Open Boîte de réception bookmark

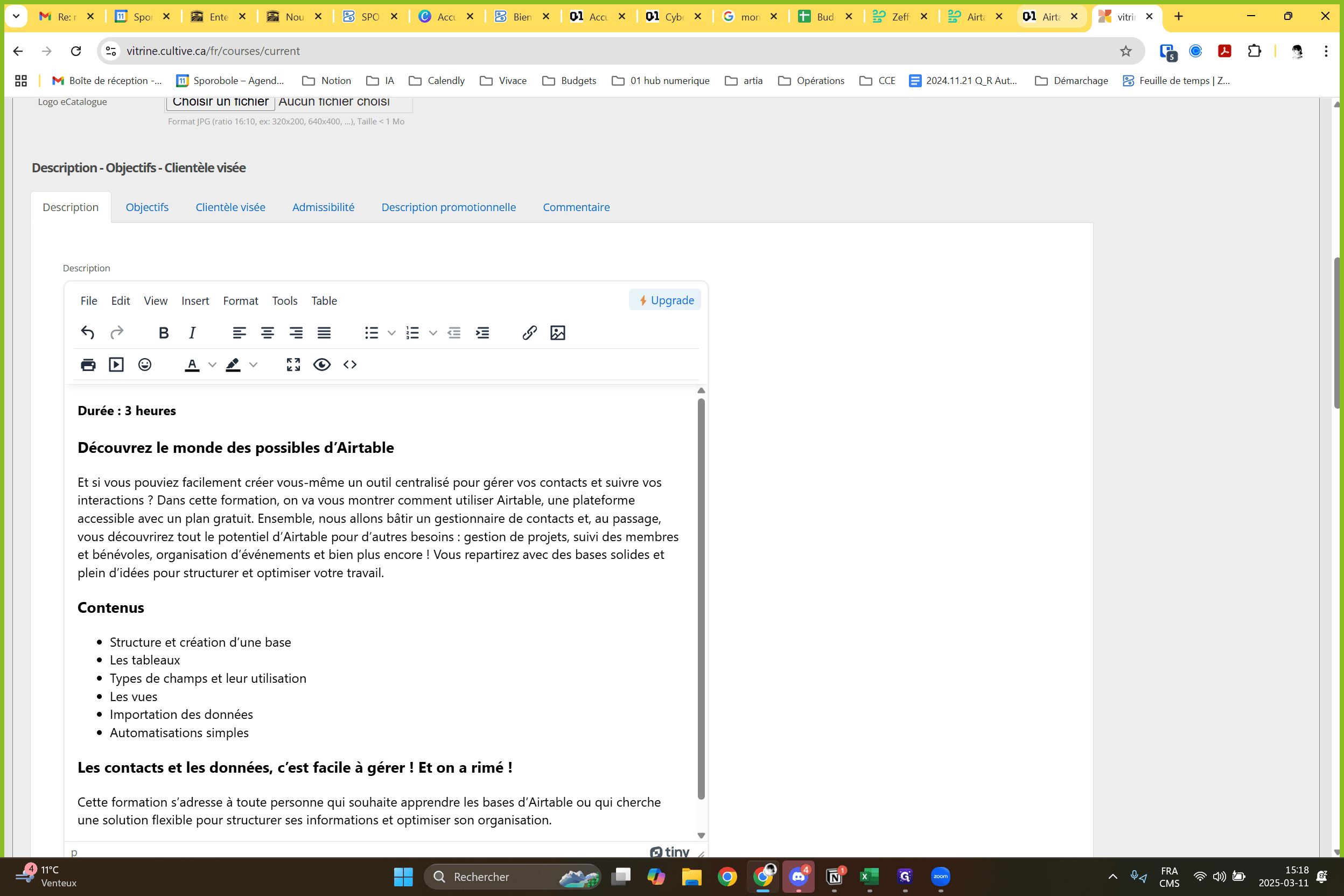pyautogui.click(x=107, y=81)
